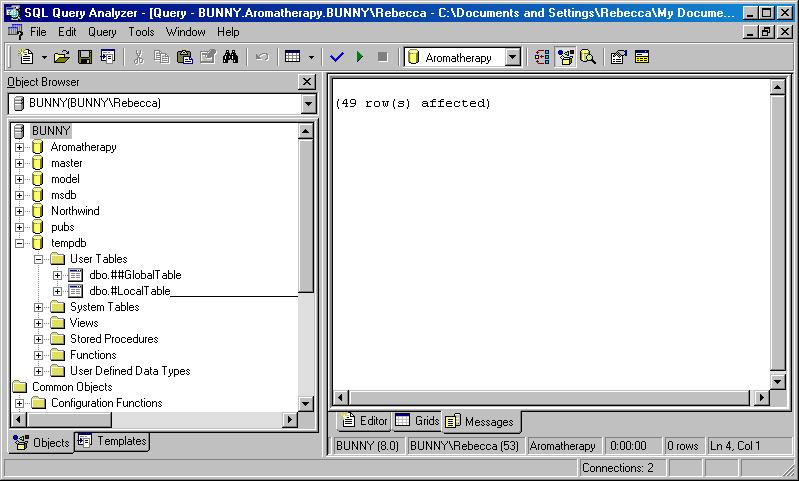Toggle the Show Results Pane icon
The image size is (799, 481).
pos(642,57)
